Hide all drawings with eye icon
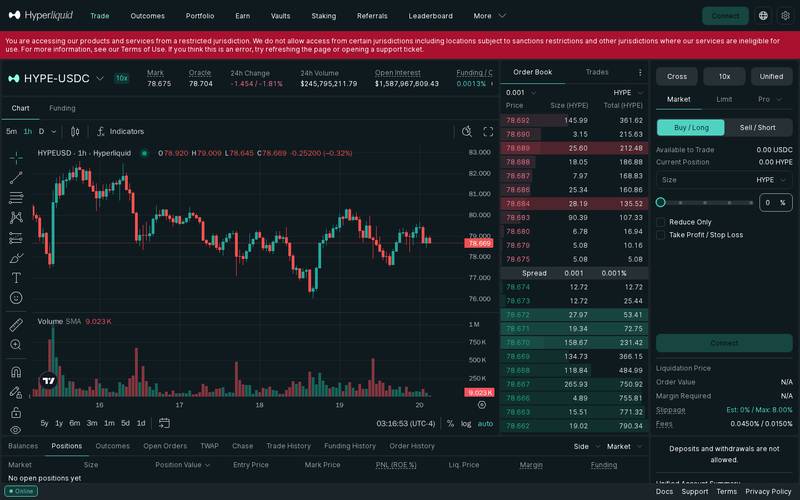Image resolution: width=800 pixels, height=500 pixels. tap(16, 430)
